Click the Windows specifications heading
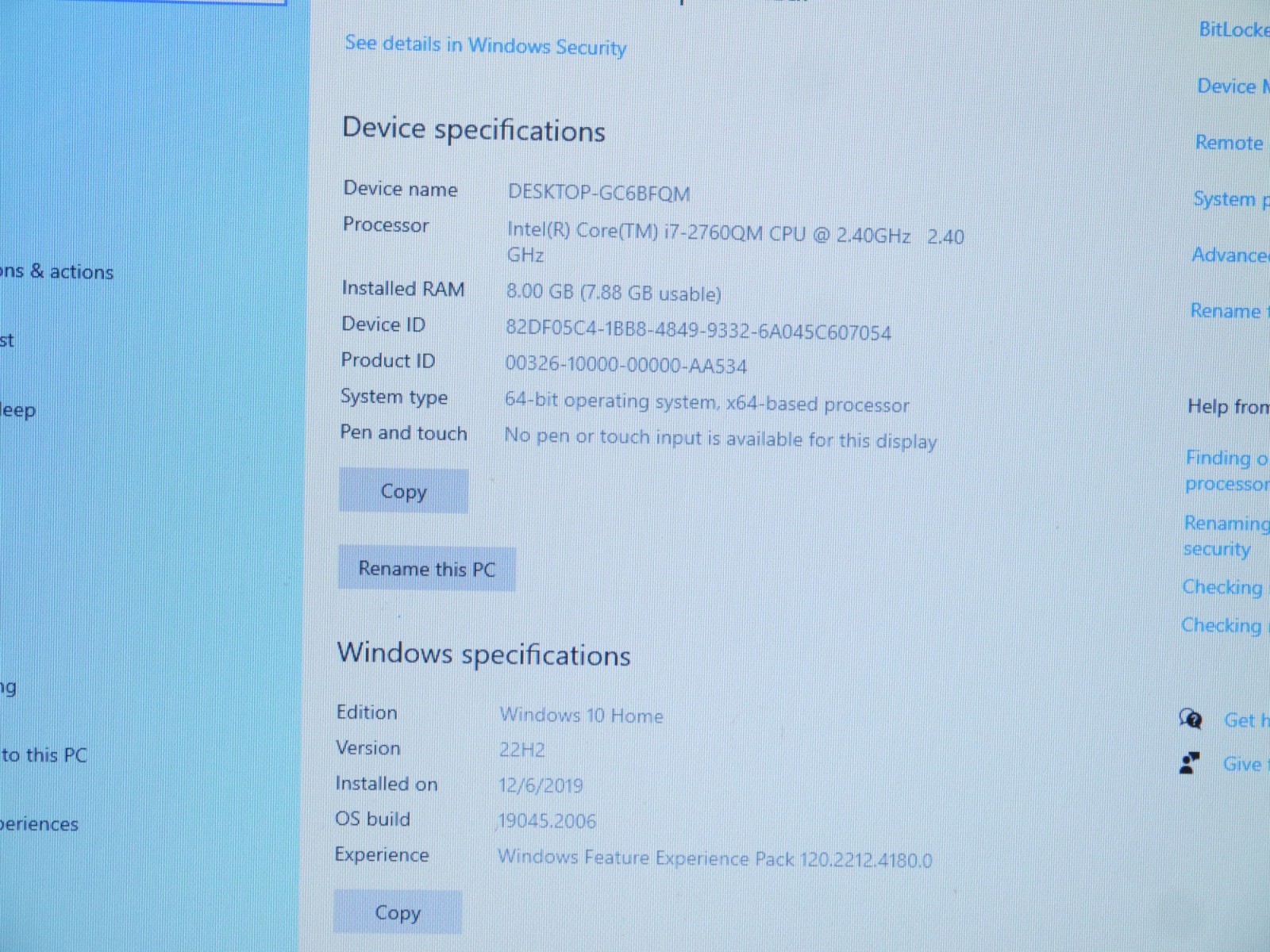 [484, 654]
